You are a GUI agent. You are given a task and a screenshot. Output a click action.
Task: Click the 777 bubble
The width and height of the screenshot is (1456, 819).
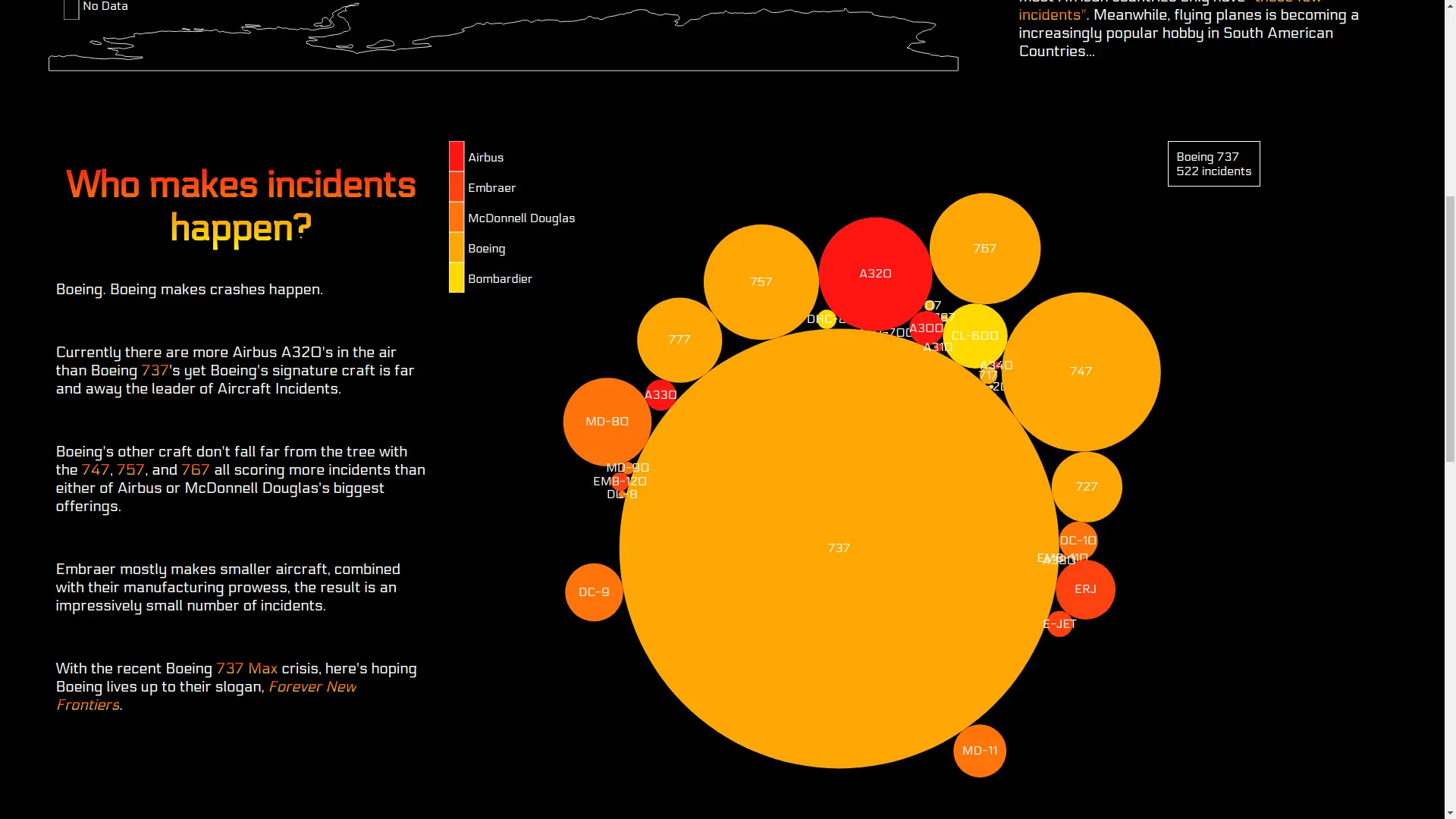pos(679,340)
